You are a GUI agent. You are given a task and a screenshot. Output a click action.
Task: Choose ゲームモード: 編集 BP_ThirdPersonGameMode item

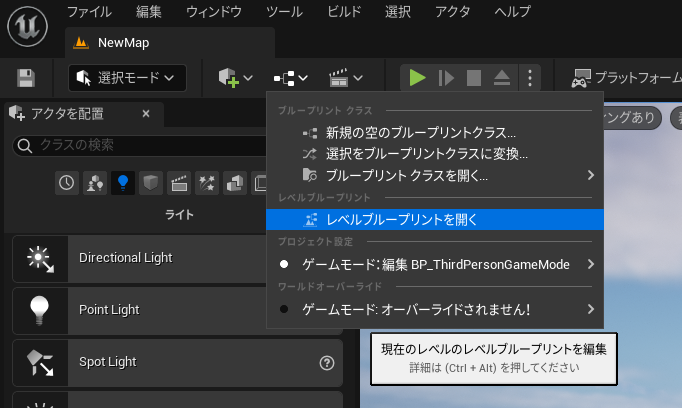pos(435,264)
